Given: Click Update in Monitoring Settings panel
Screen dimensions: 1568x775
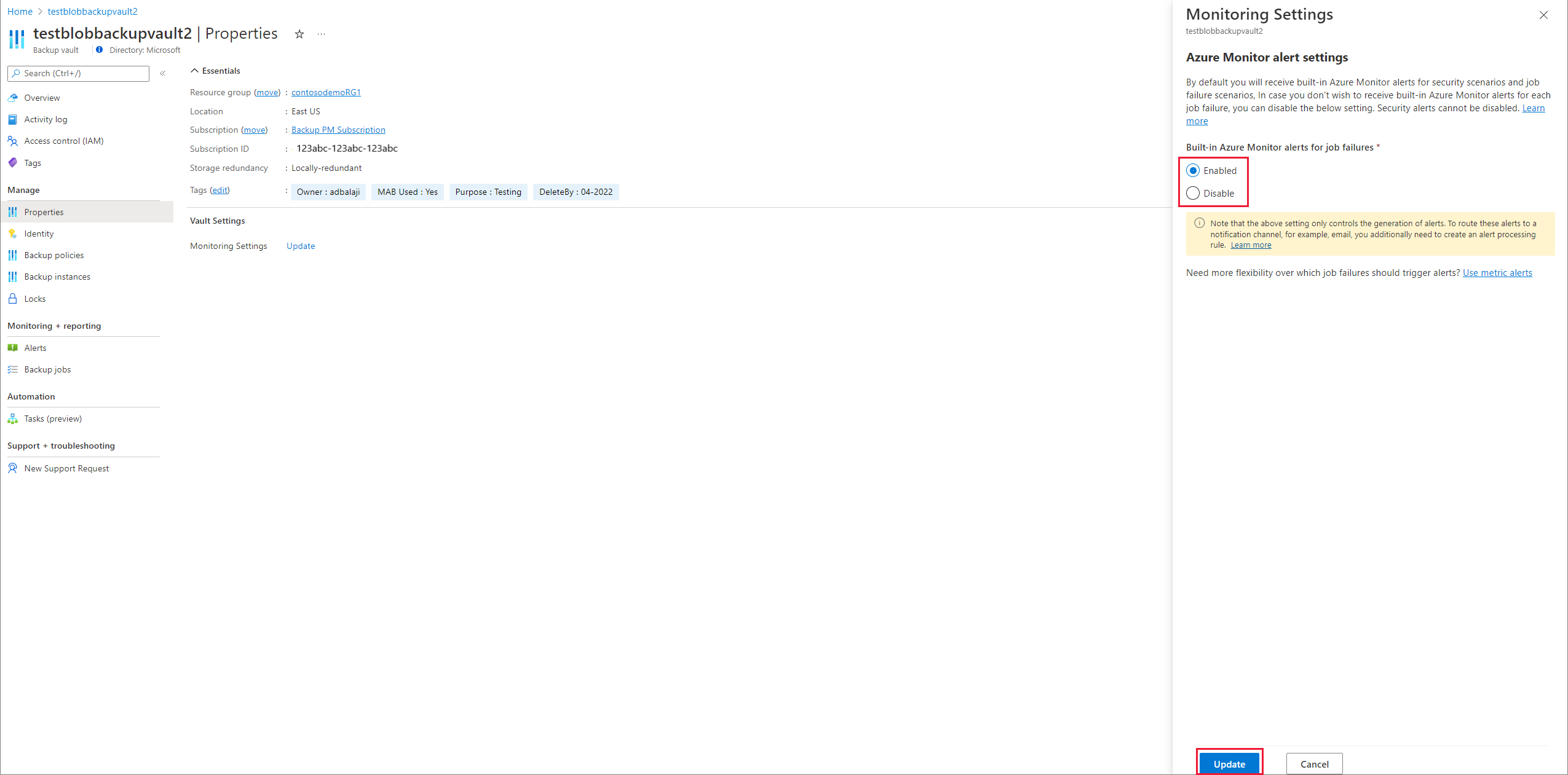Looking at the screenshot, I should pyautogui.click(x=1231, y=764).
